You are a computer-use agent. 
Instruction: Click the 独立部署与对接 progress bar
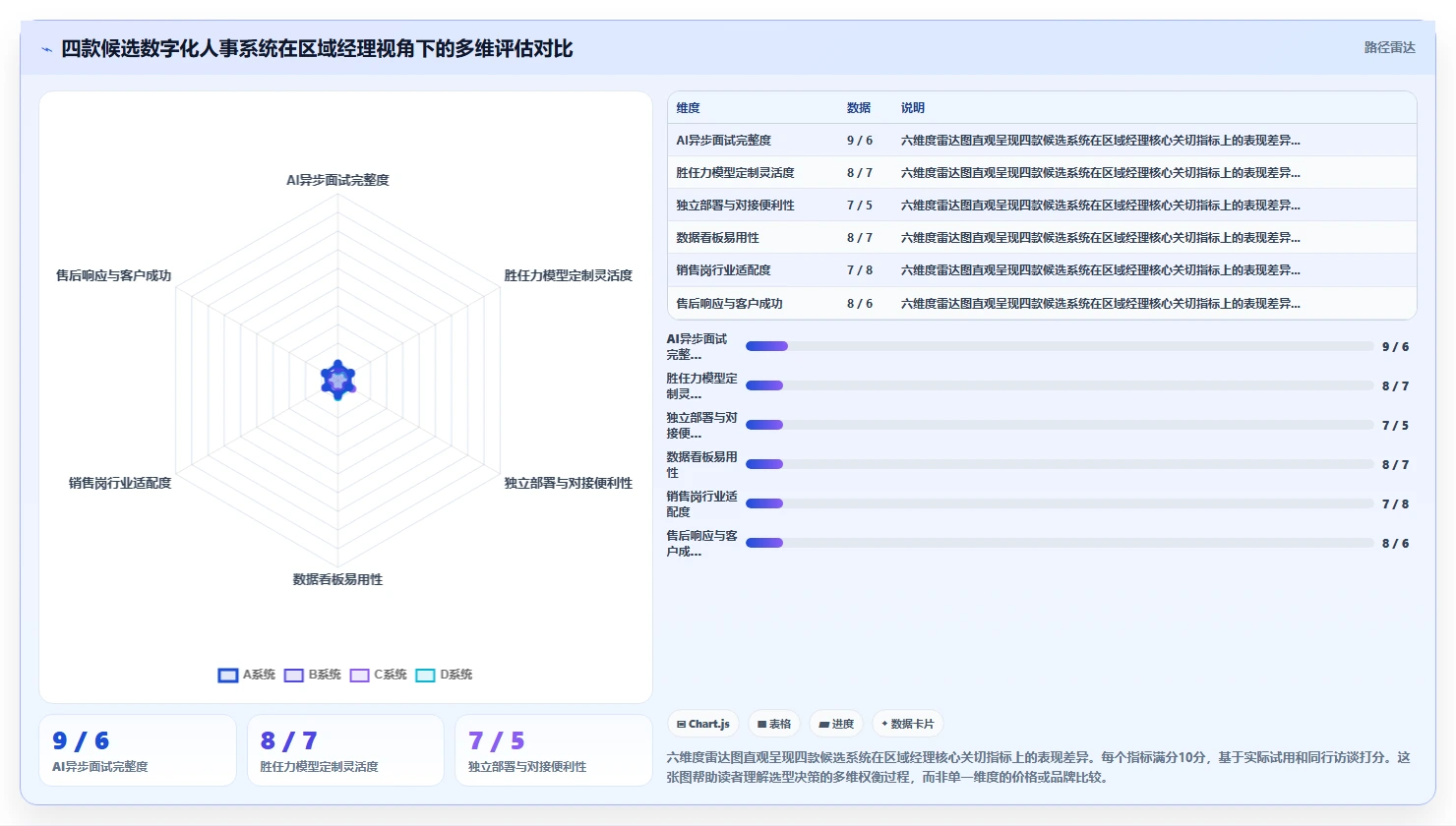pyautogui.click(x=1060, y=425)
